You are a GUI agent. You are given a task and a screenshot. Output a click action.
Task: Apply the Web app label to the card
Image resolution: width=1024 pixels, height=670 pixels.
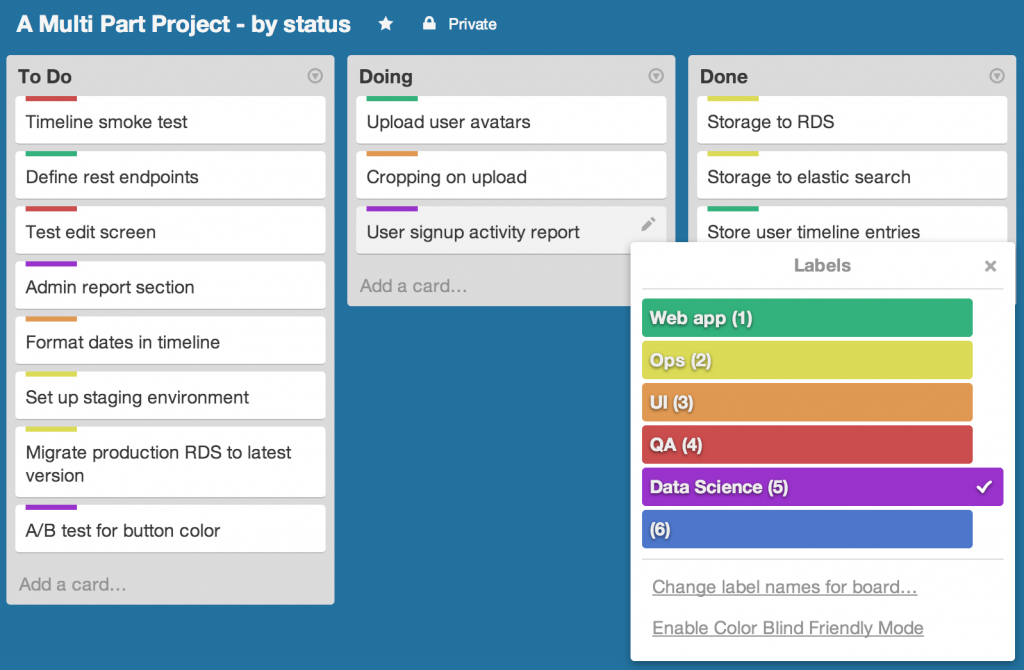pyautogui.click(x=807, y=317)
